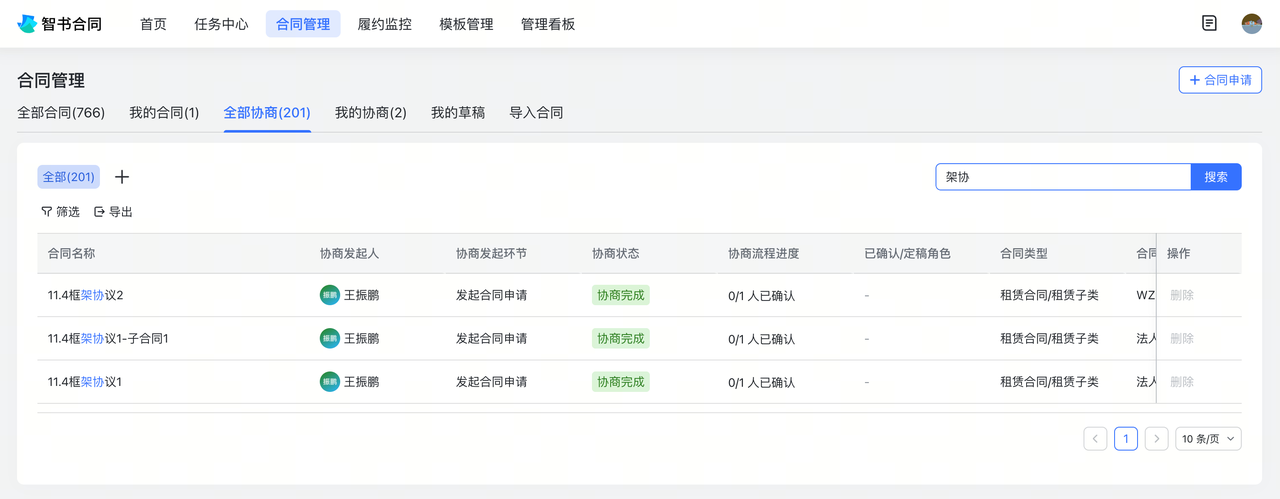Click 协商完成 status in 11.4框架协议1 row
This screenshot has height=499, width=1280.
pyautogui.click(x=621, y=381)
